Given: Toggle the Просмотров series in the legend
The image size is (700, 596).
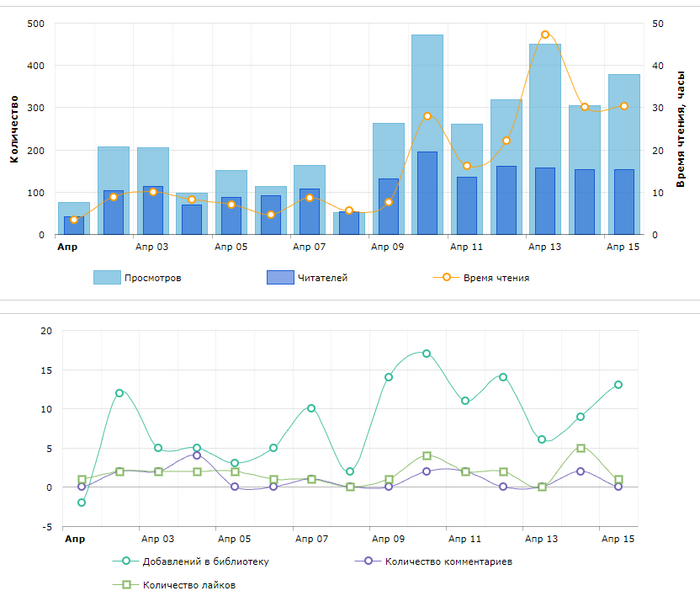Looking at the screenshot, I should click(137, 277).
